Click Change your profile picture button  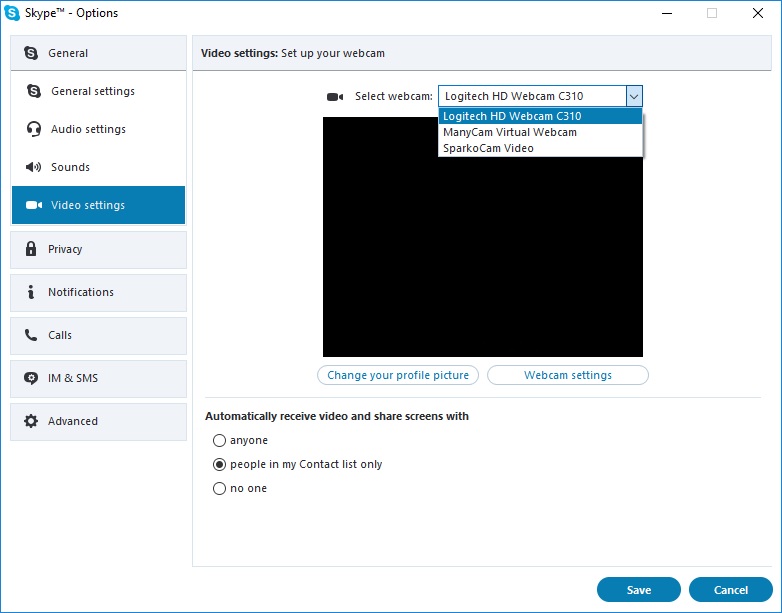398,375
